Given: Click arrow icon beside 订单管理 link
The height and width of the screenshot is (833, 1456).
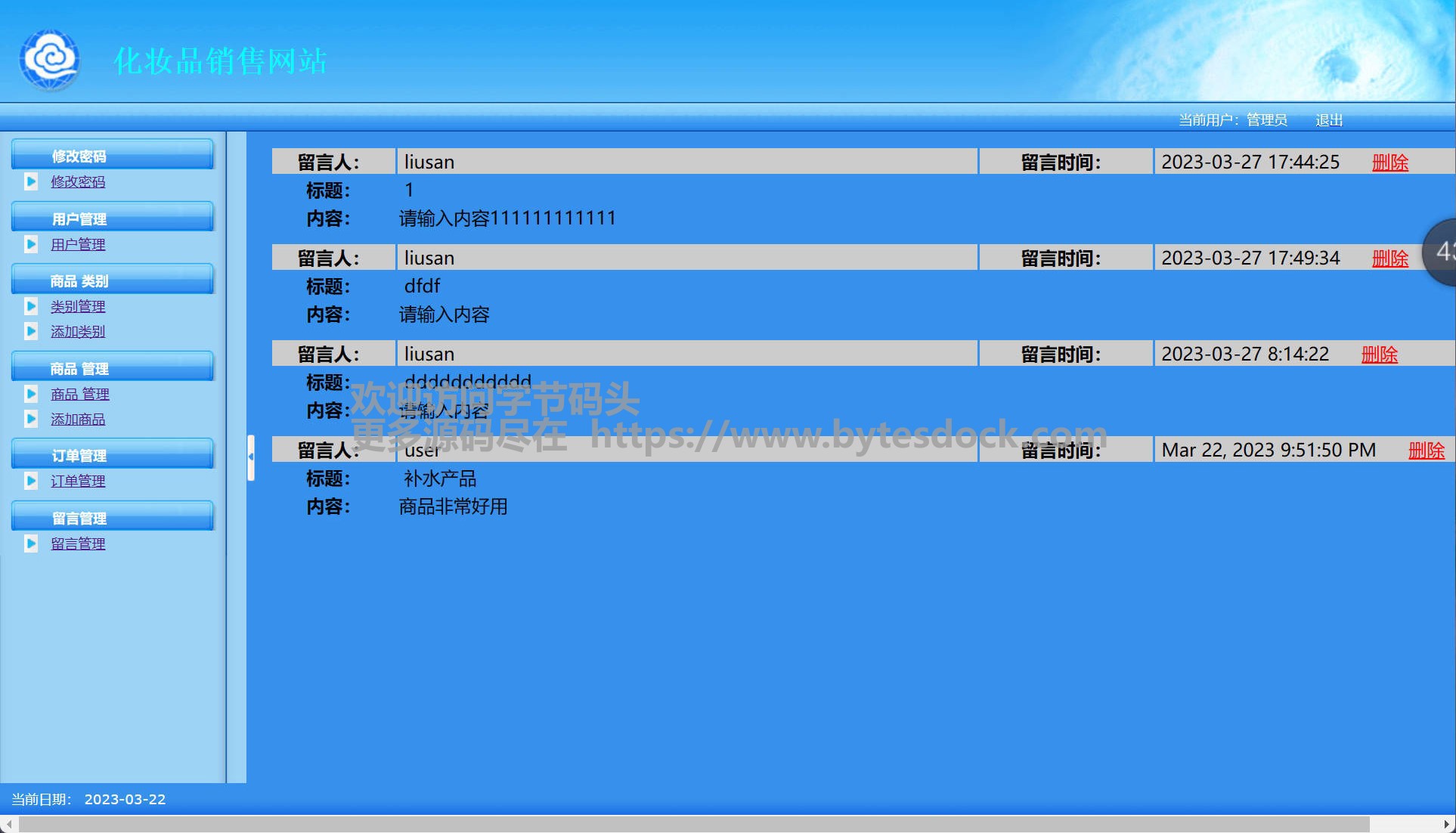Looking at the screenshot, I should pyautogui.click(x=31, y=481).
